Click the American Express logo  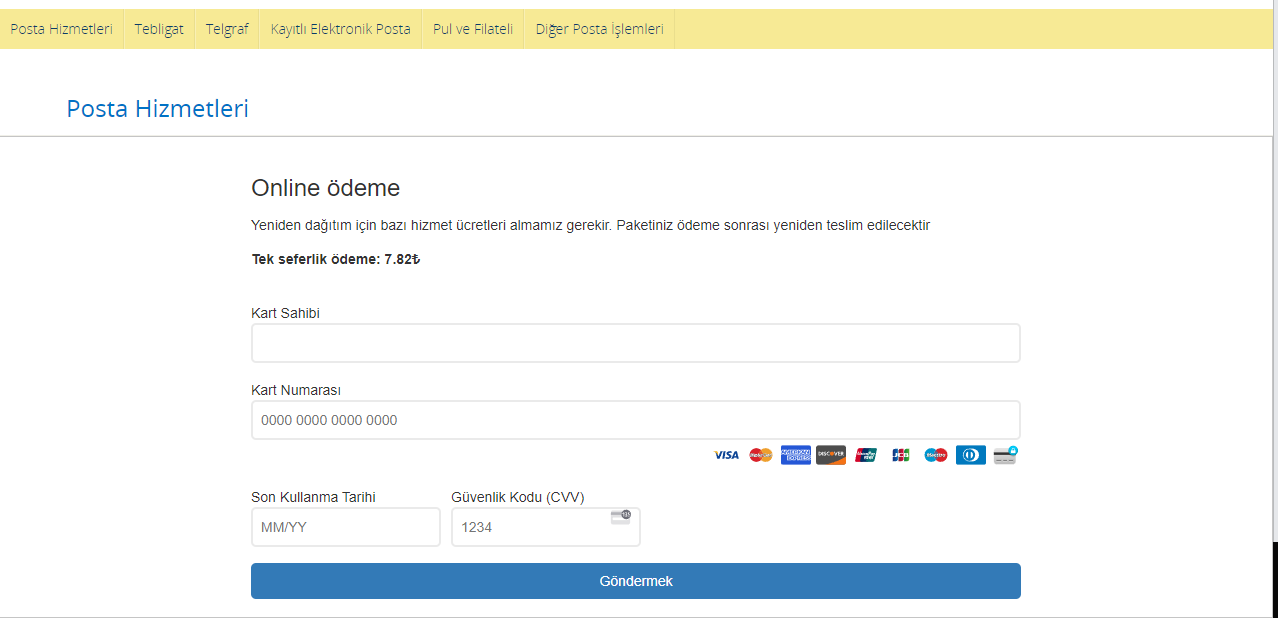click(x=796, y=455)
